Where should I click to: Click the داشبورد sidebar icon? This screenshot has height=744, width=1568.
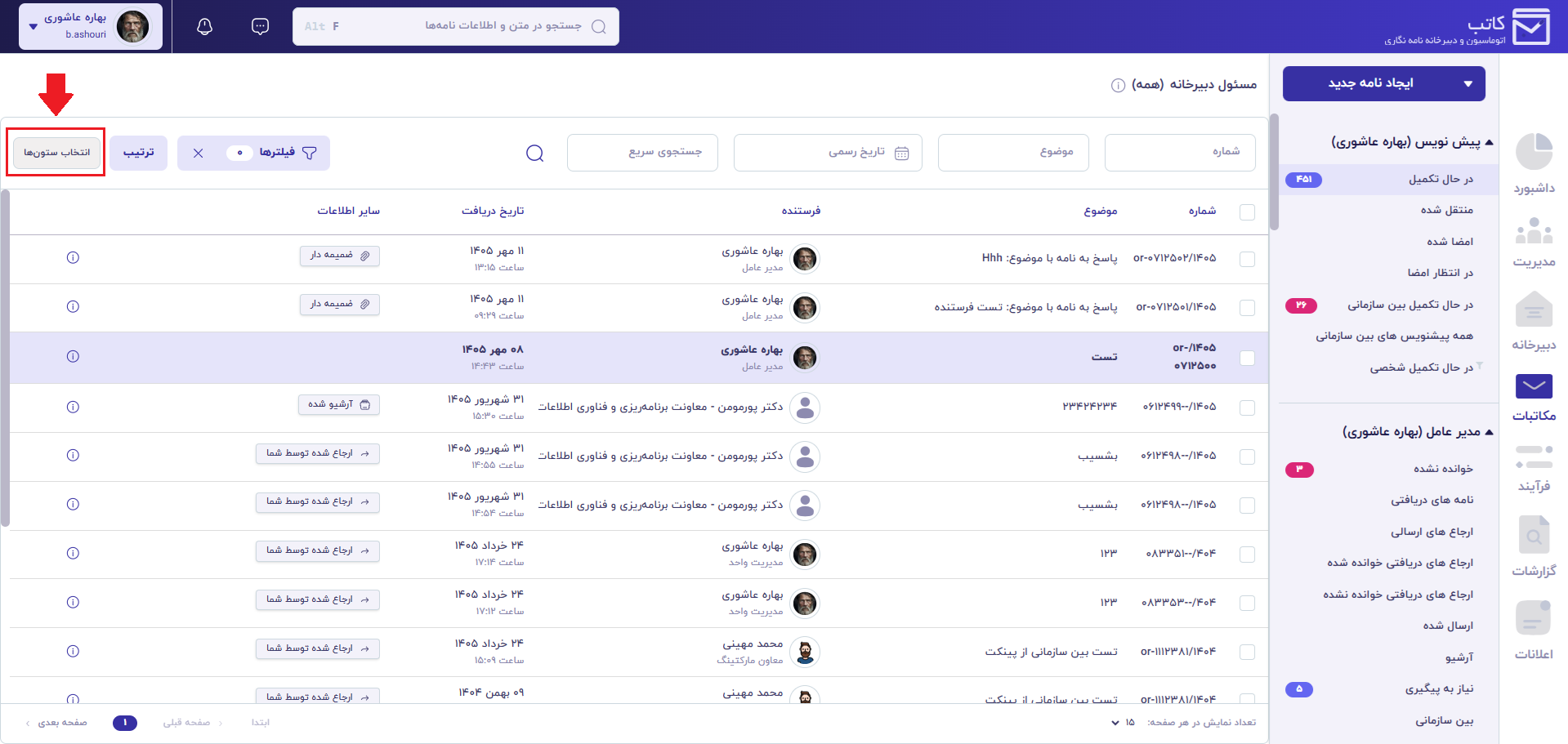pos(1534,152)
